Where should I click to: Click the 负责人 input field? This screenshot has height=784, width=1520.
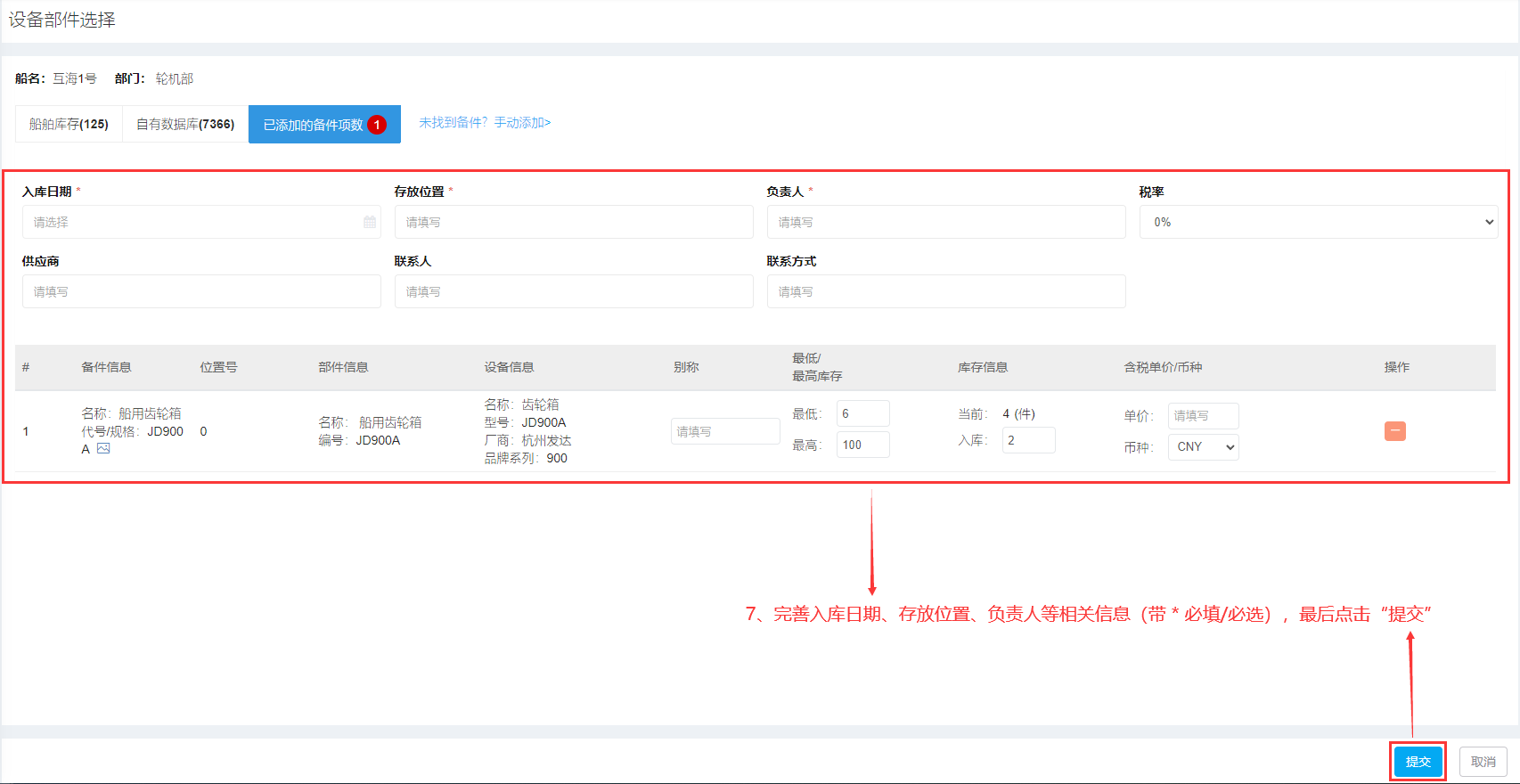[946, 222]
